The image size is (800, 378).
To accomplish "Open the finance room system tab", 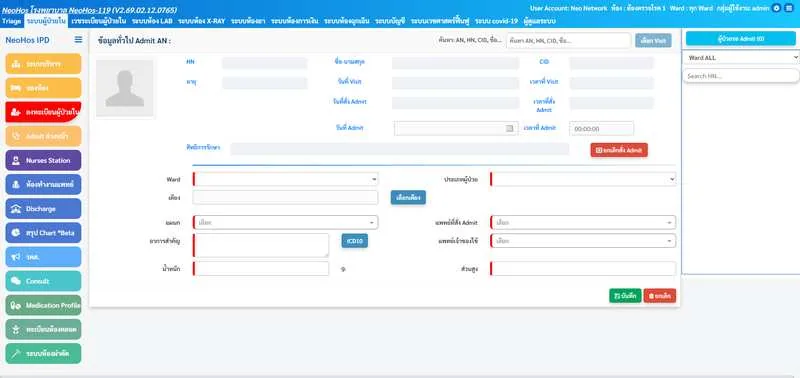I will (x=295, y=21).
